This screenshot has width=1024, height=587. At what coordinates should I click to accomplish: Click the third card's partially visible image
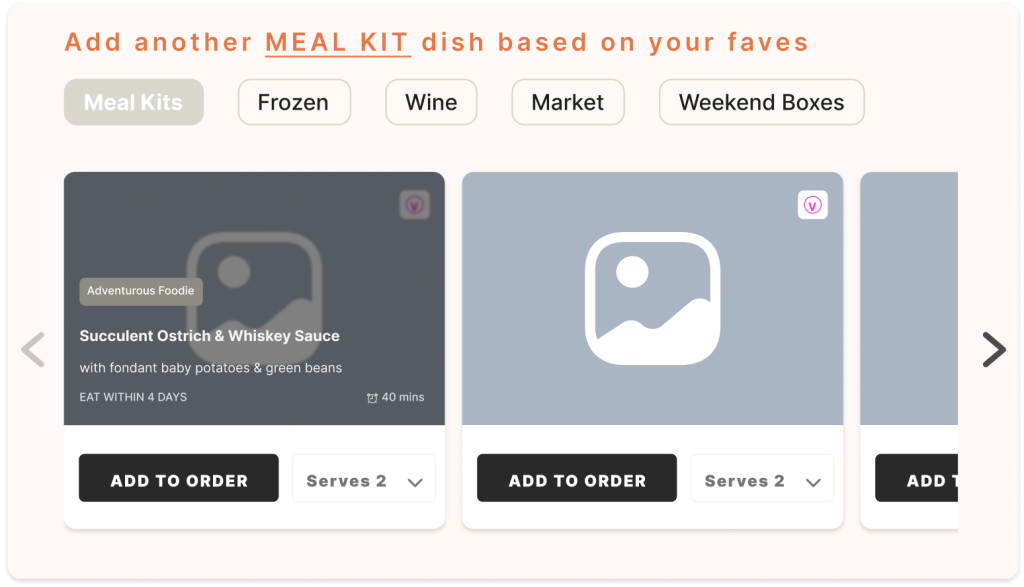(x=909, y=298)
